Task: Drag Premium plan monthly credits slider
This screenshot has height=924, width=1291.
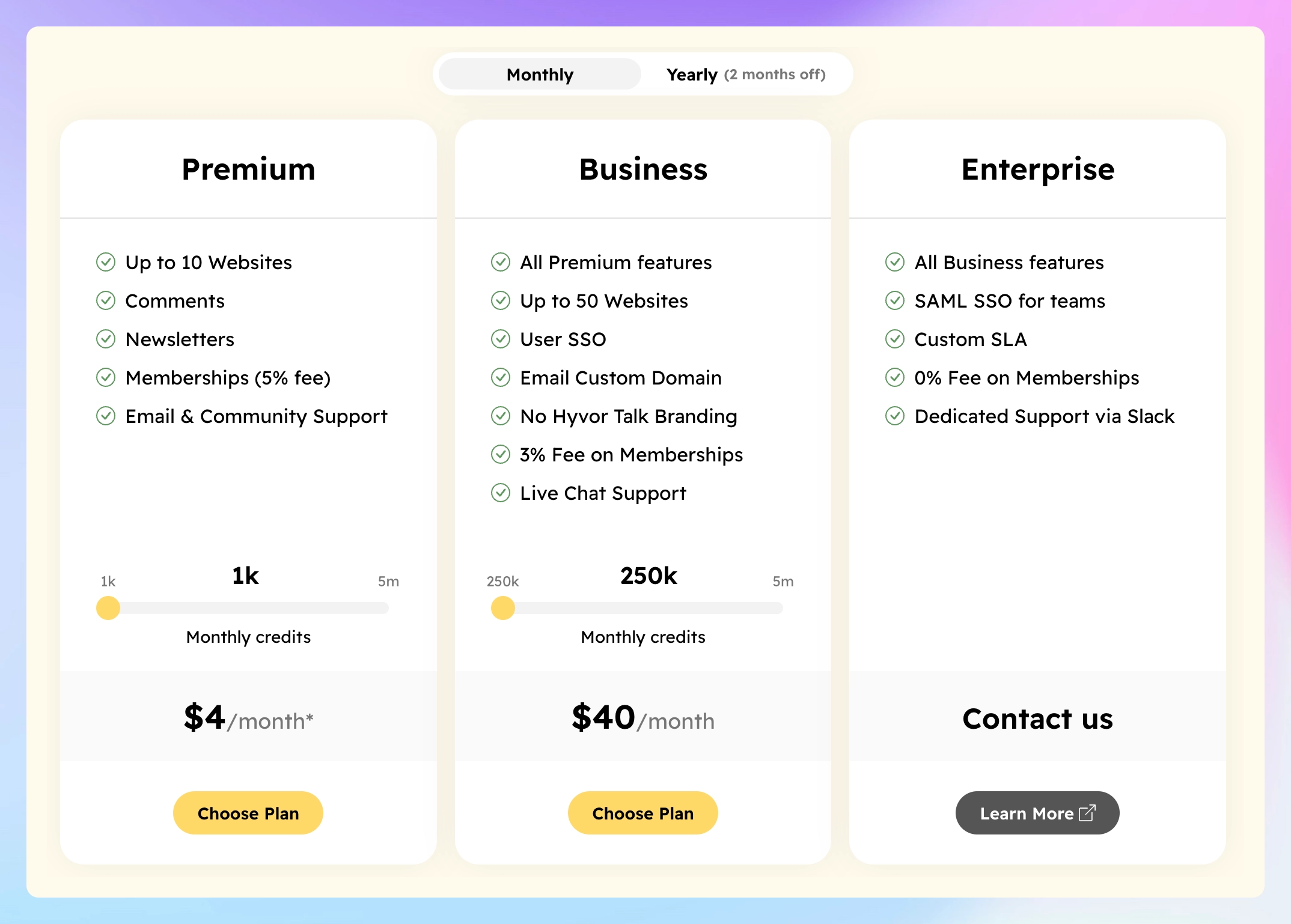Action: 109,608
